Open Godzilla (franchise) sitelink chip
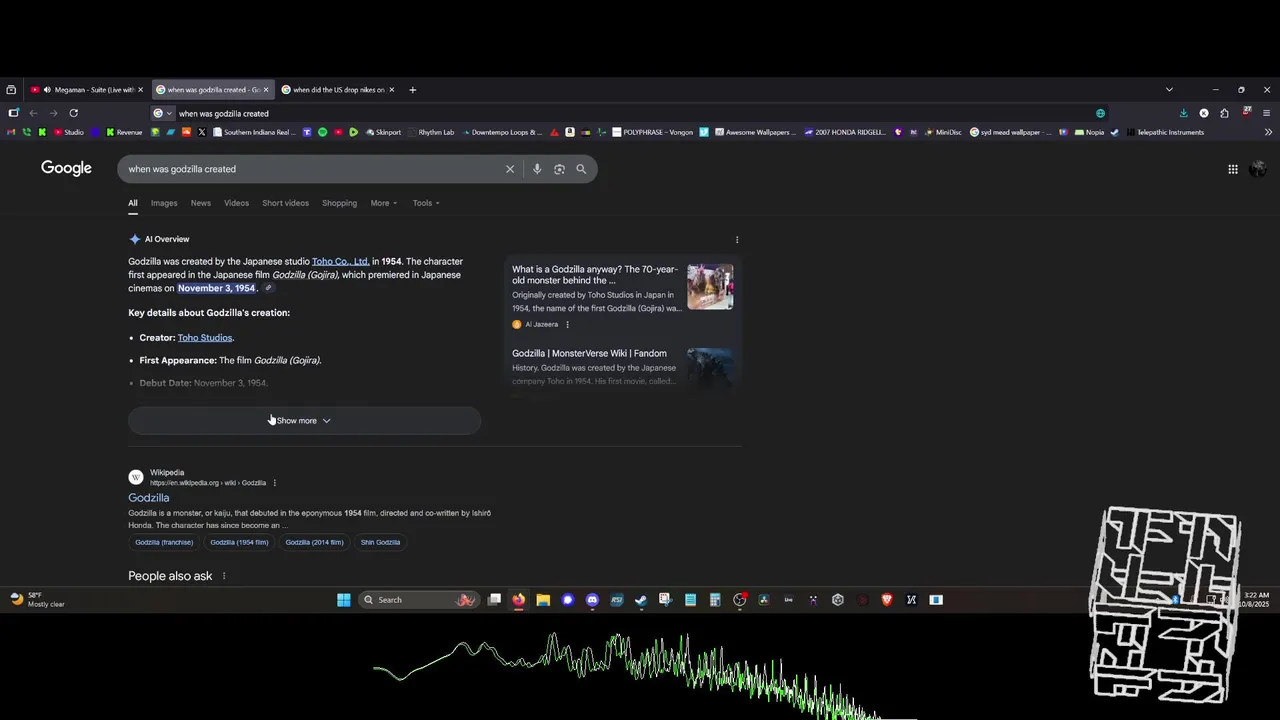The image size is (1280, 720). click(164, 542)
